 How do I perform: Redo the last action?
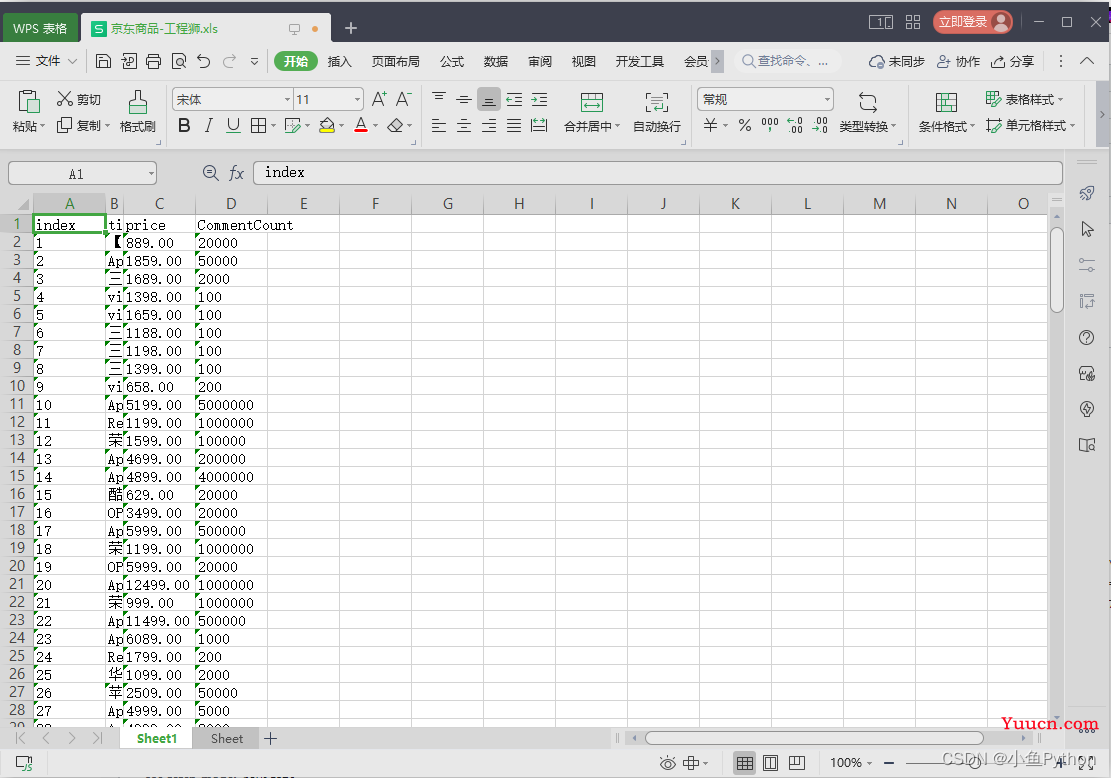pos(230,62)
